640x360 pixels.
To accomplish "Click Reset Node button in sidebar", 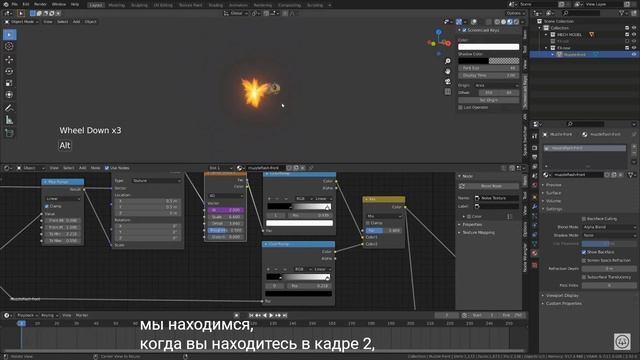I will pyautogui.click(x=489, y=186).
